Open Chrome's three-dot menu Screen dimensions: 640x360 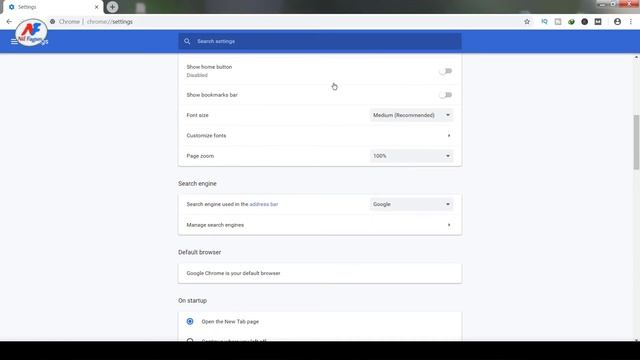tap(631, 22)
